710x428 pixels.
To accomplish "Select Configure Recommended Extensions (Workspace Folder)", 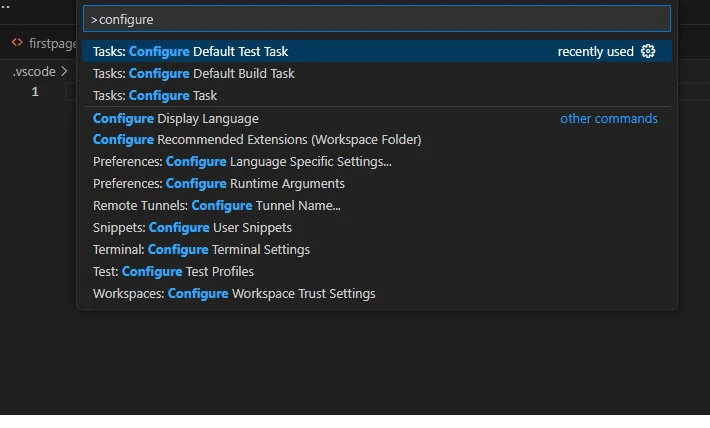I will pyautogui.click(x=377, y=139).
